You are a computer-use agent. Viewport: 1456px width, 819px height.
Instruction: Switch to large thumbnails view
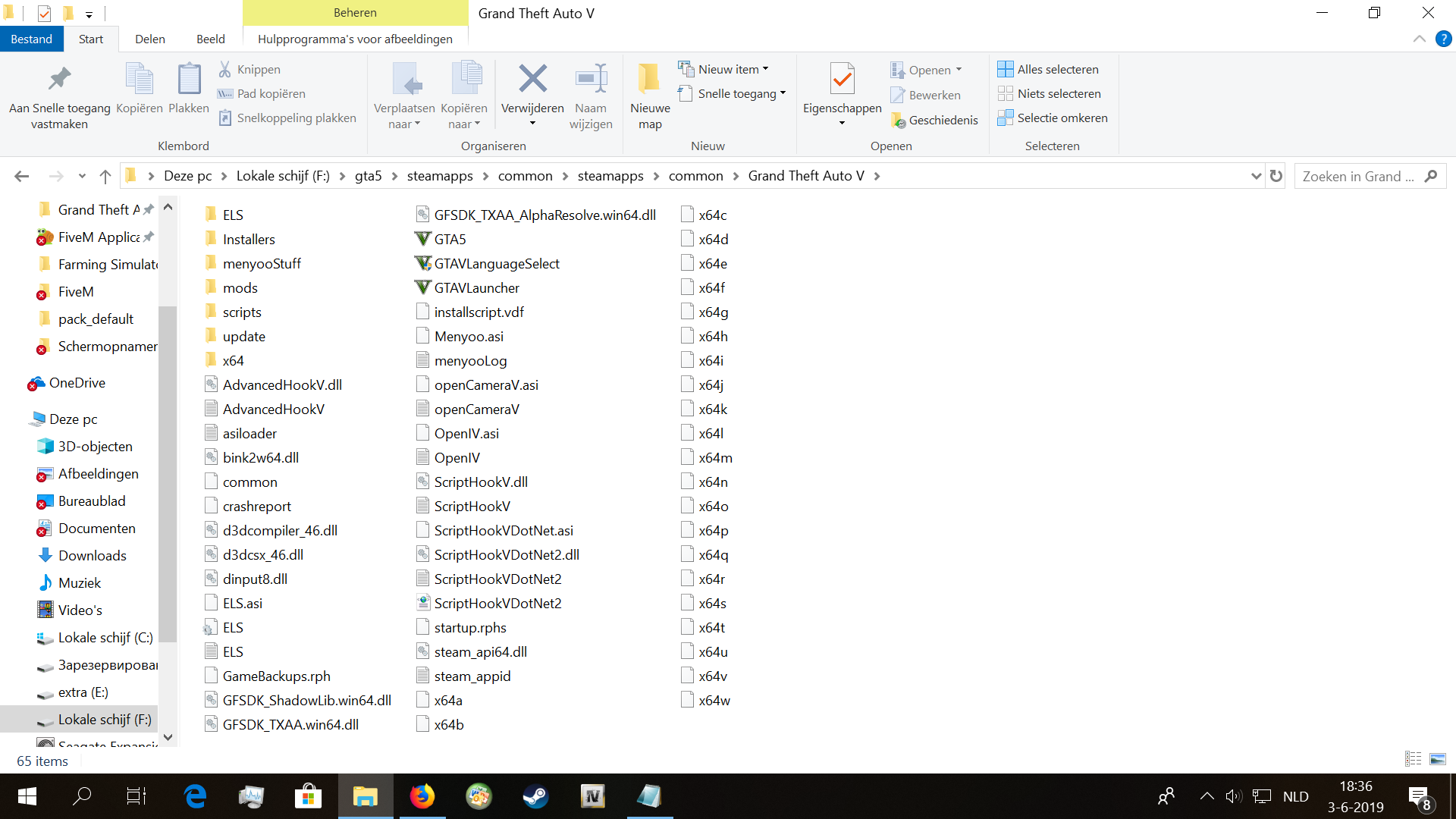(x=1437, y=759)
